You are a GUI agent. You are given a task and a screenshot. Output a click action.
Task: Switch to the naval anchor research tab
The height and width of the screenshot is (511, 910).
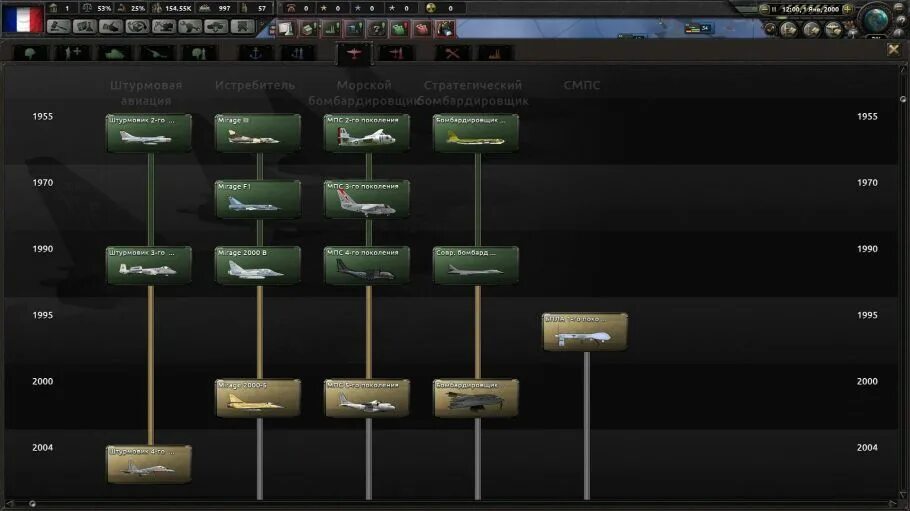coord(255,53)
